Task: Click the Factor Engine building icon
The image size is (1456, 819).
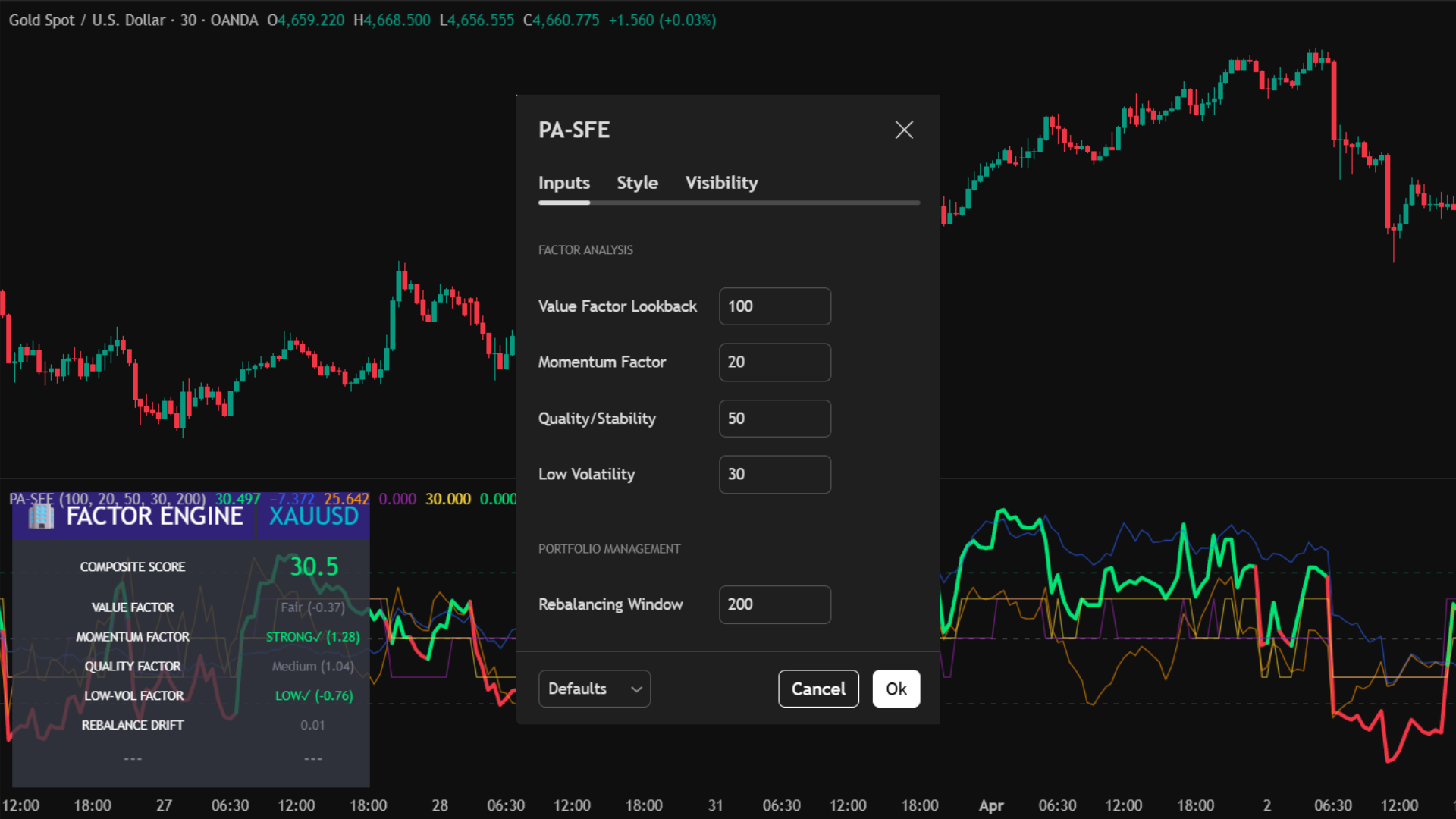Action: pos(41,517)
